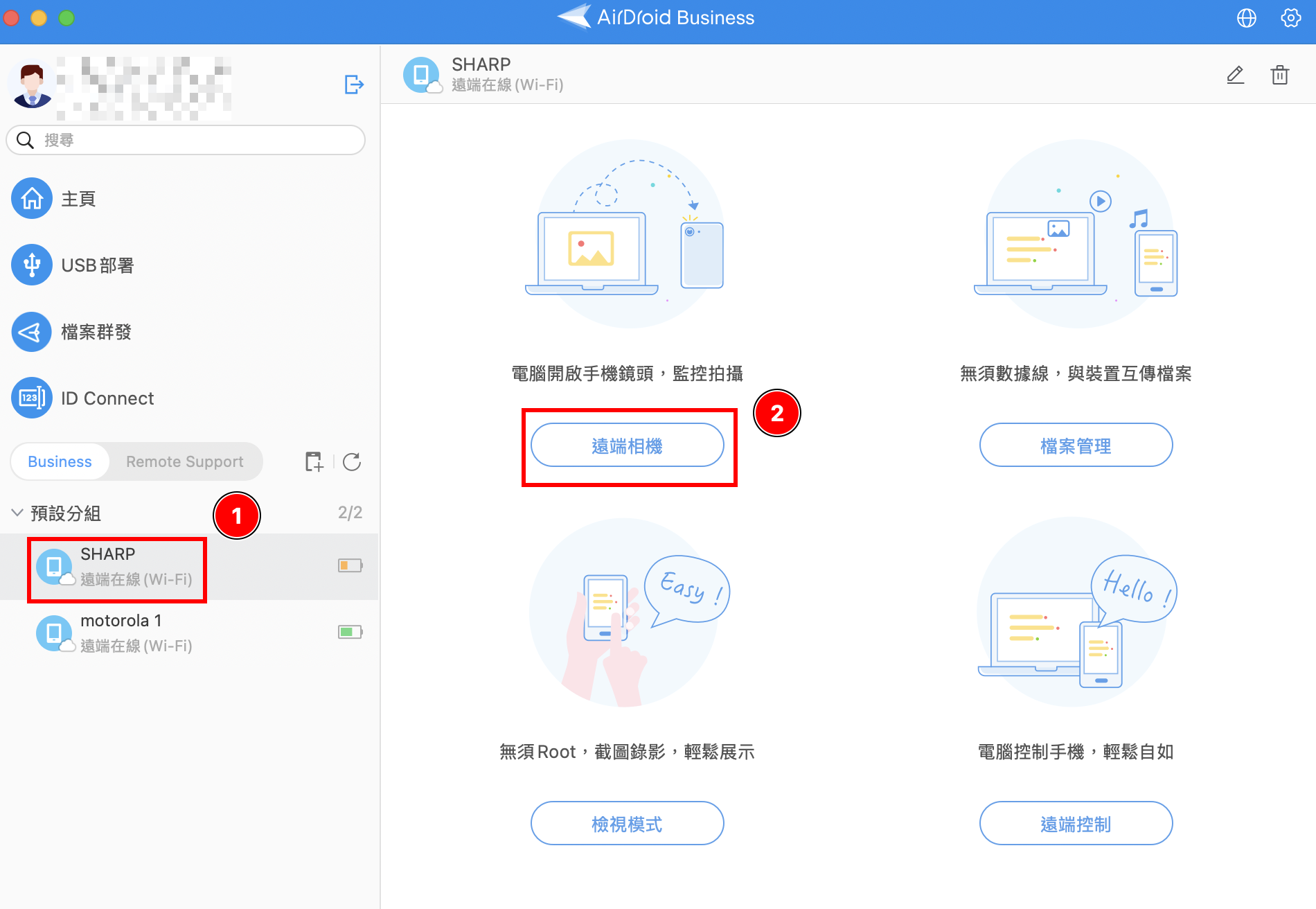Image resolution: width=1316 pixels, height=909 pixels.
Task: Open 檢視模式 view mode
Action: click(x=628, y=824)
